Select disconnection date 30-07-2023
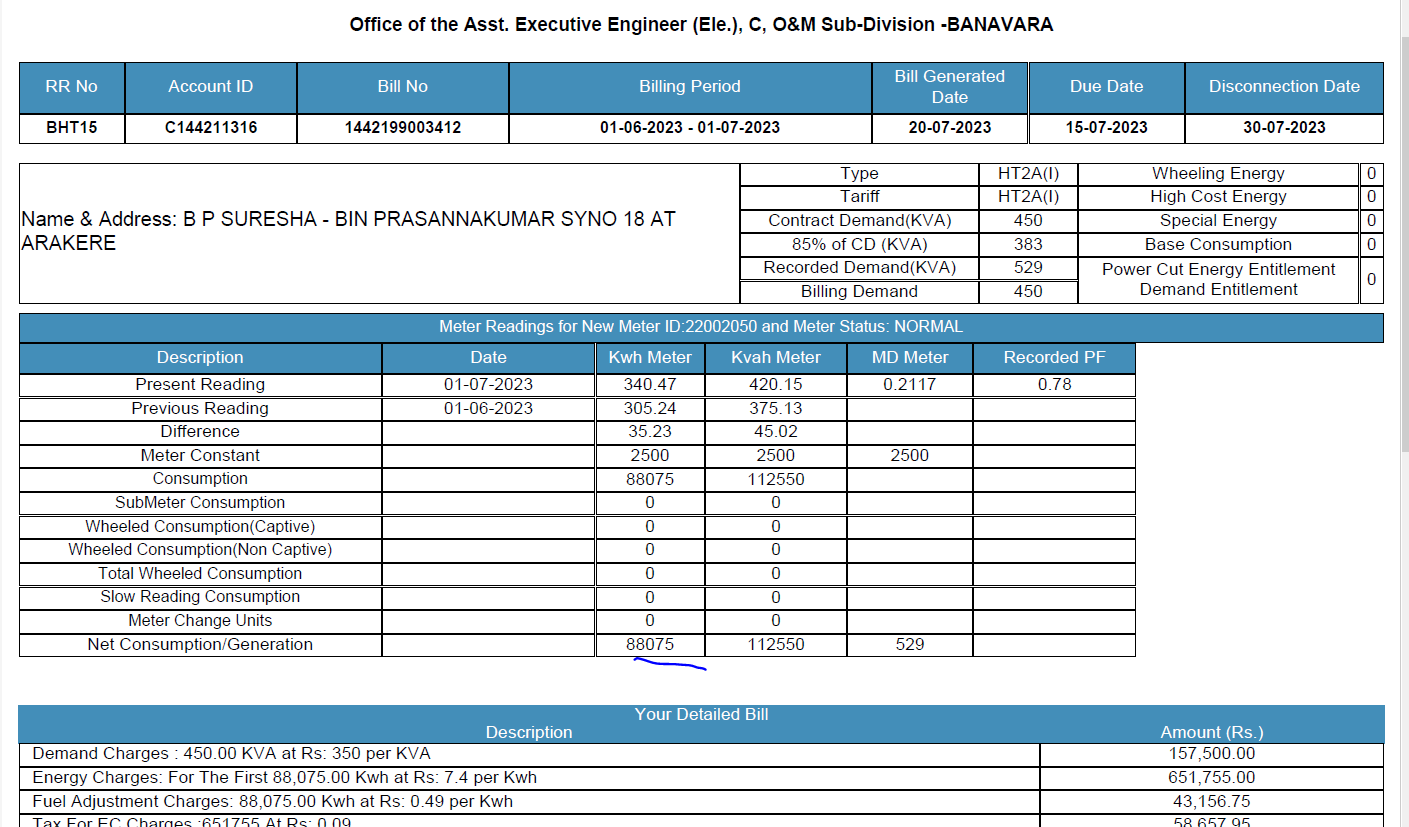 click(1284, 128)
